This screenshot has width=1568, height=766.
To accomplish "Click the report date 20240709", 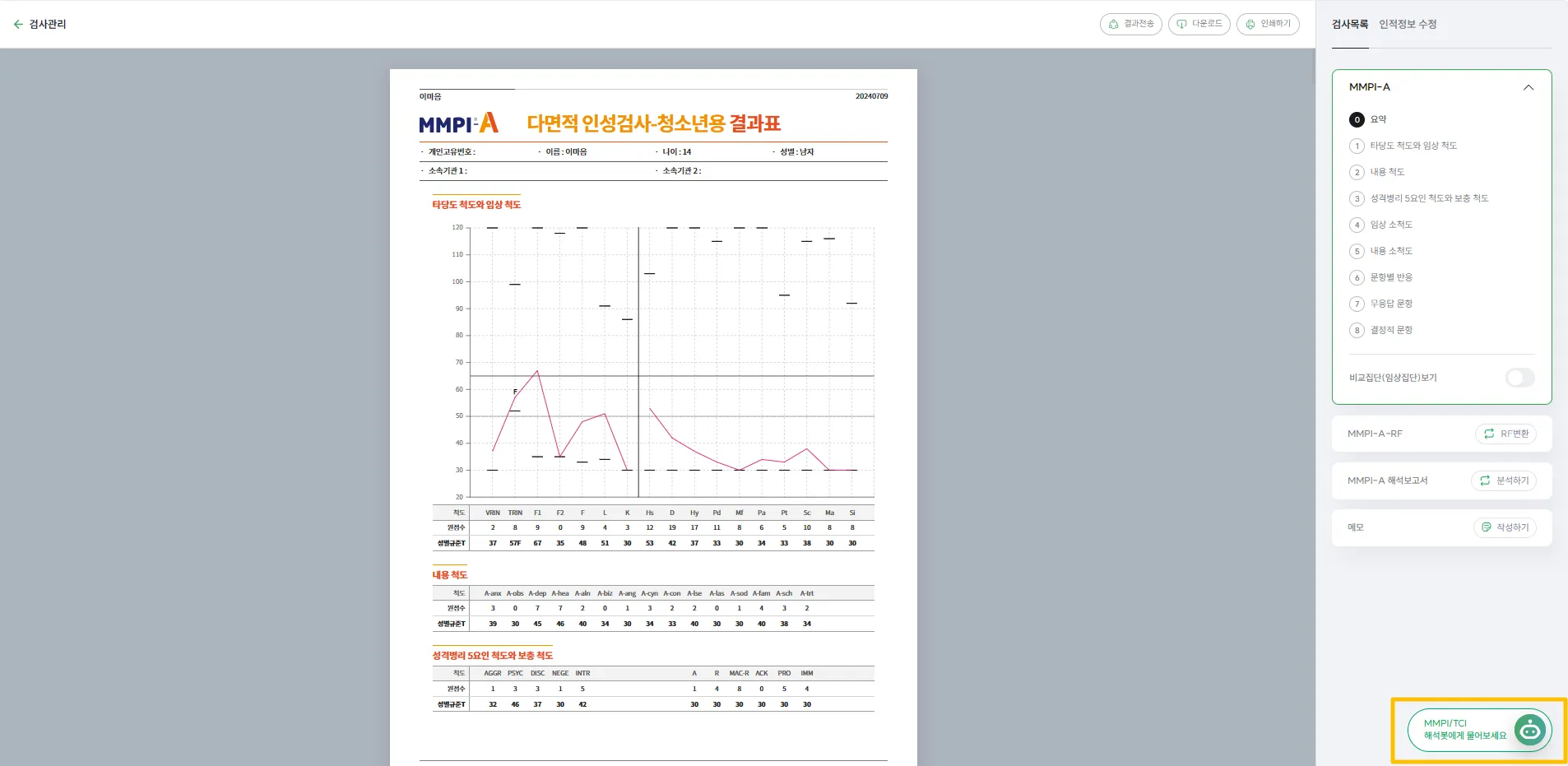I will tap(871, 96).
